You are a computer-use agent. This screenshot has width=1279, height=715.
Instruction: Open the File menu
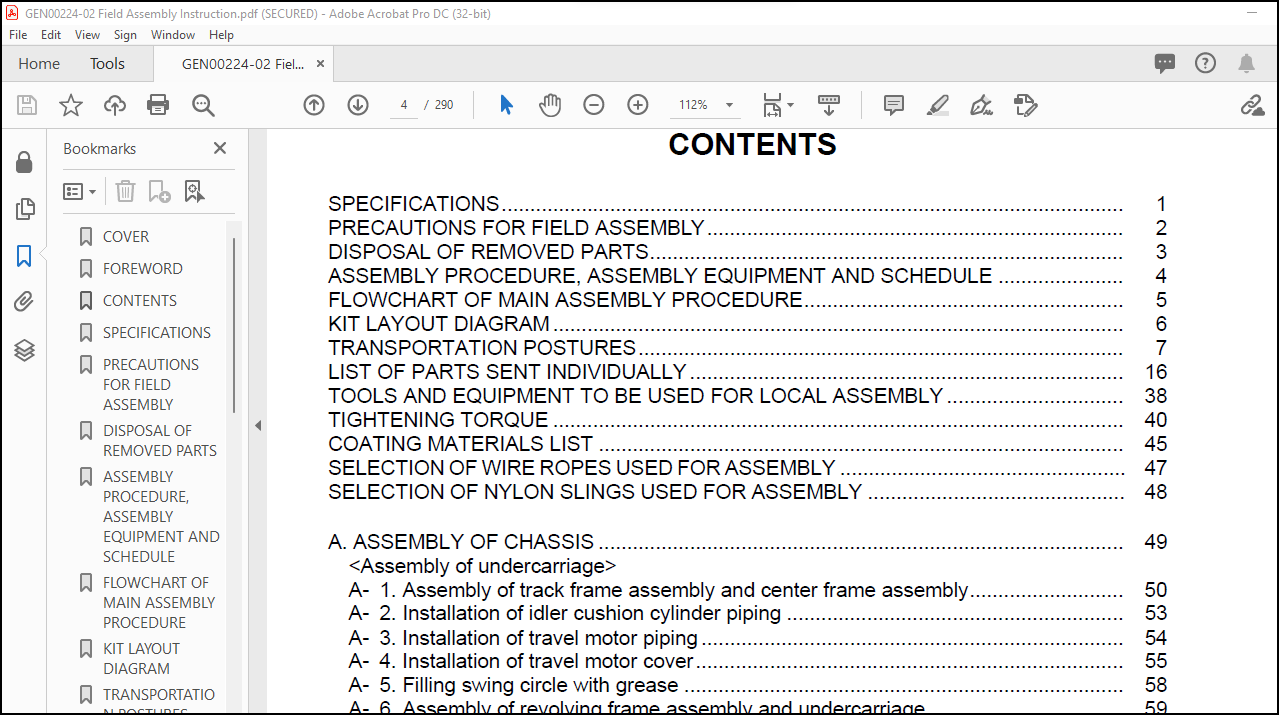point(18,34)
